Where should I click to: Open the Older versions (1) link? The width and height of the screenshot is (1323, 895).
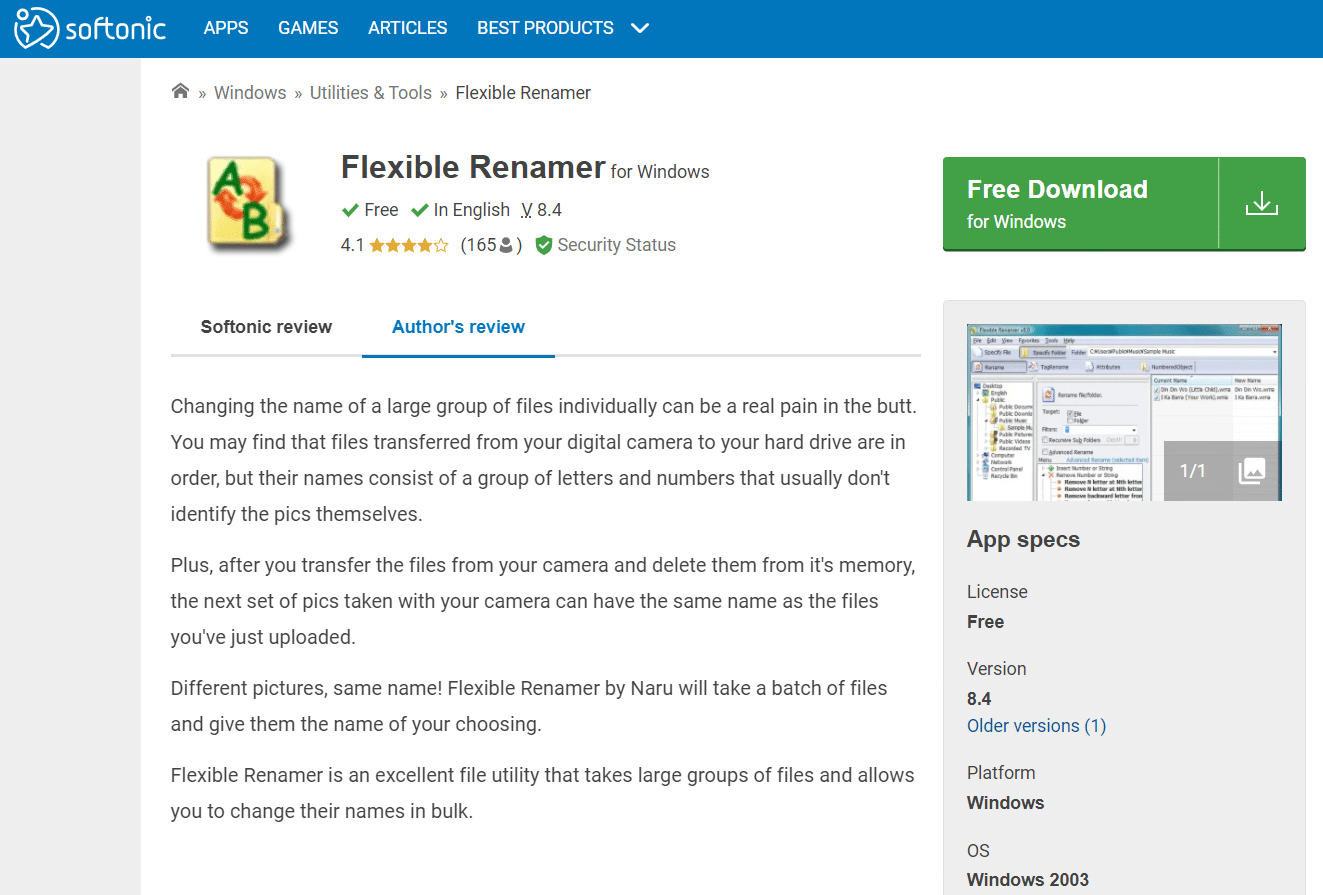1036,726
